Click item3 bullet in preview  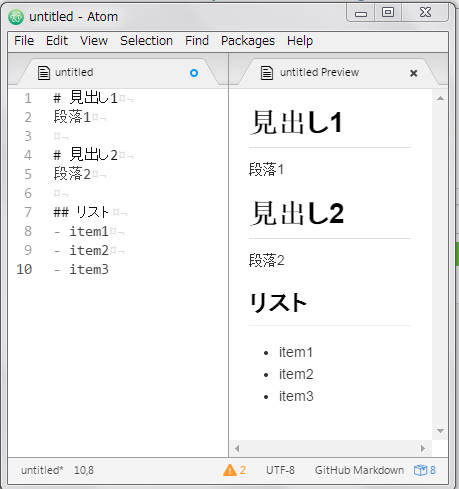point(296,396)
